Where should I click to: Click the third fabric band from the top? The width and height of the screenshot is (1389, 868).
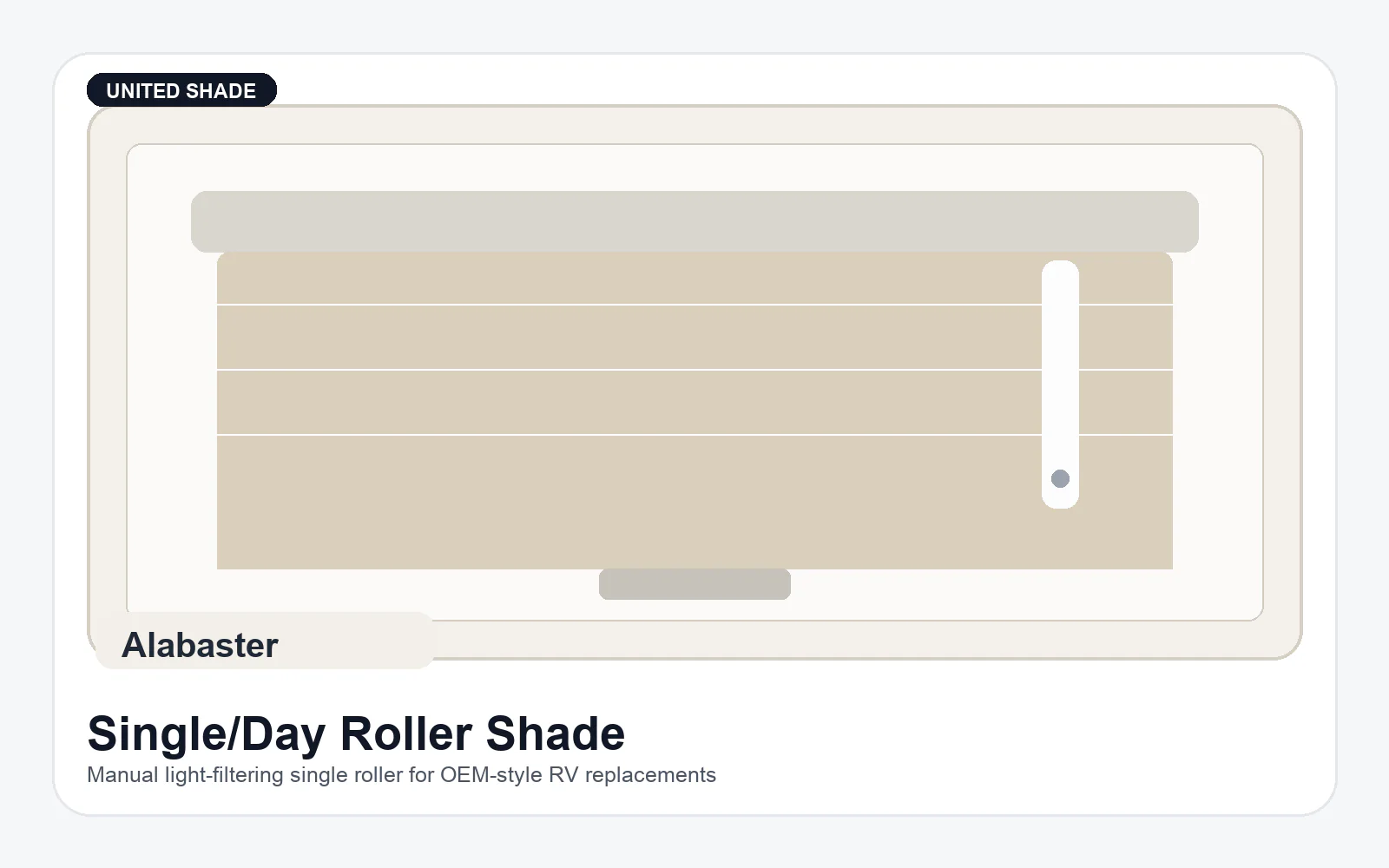point(608,402)
